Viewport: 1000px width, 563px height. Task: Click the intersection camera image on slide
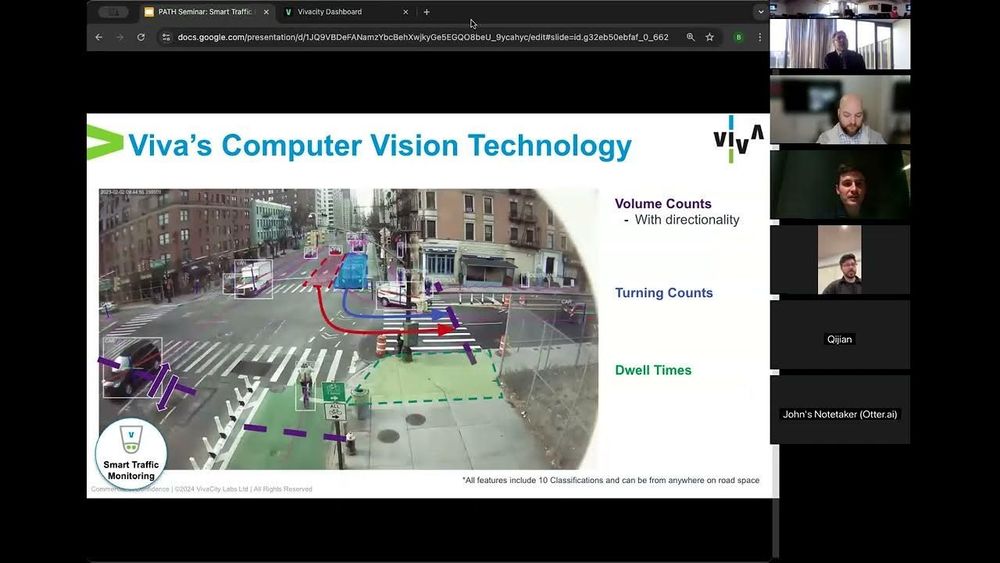(x=348, y=329)
